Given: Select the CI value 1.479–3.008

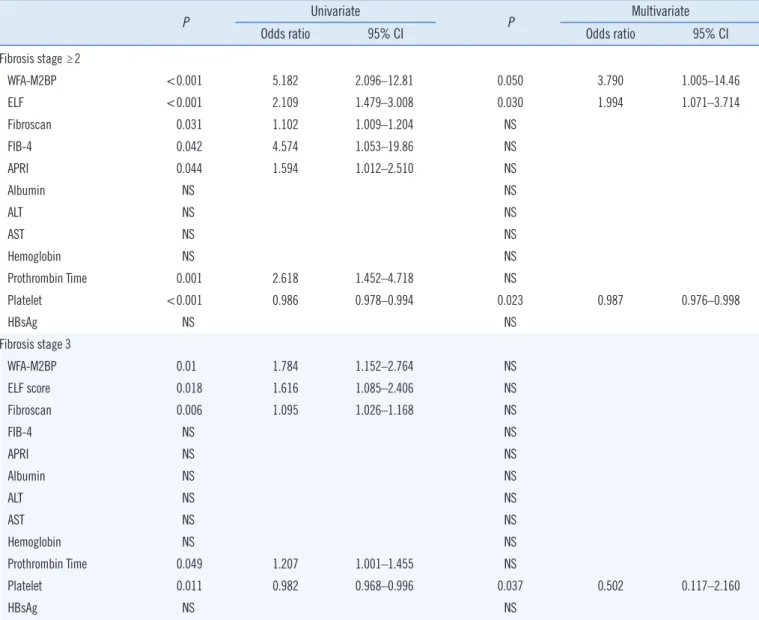Looking at the screenshot, I should pos(384,103).
